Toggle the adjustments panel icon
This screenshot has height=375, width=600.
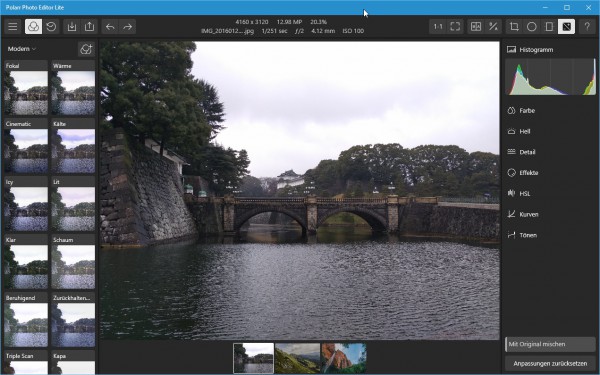566,26
